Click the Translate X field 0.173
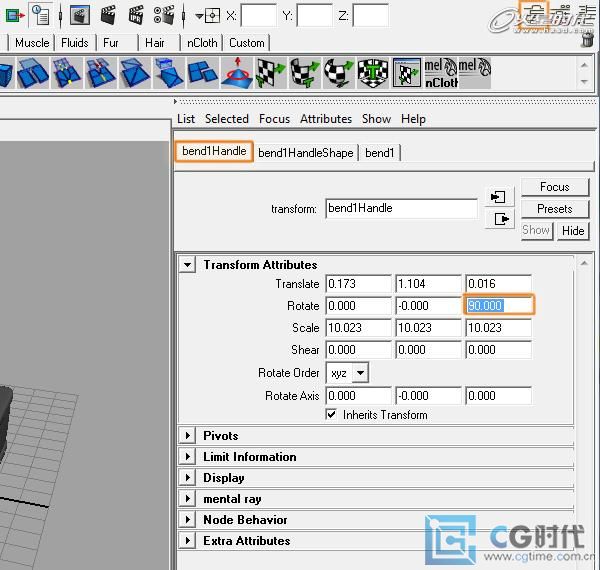The height and width of the screenshot is (570, 600). click(359, 283)
